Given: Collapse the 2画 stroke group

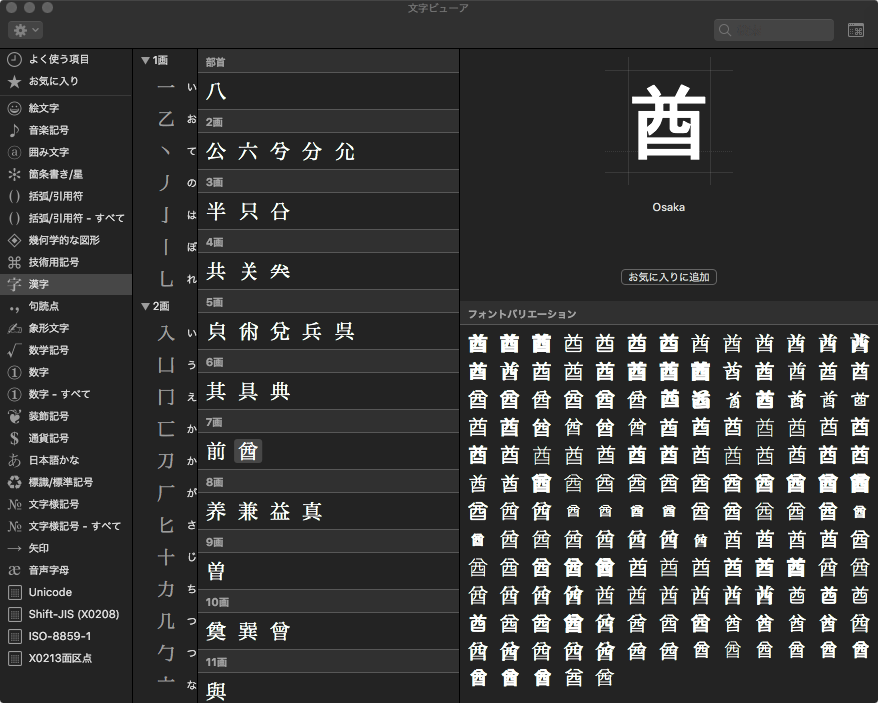Looking at the screenshot, I should tap(145, 306).
